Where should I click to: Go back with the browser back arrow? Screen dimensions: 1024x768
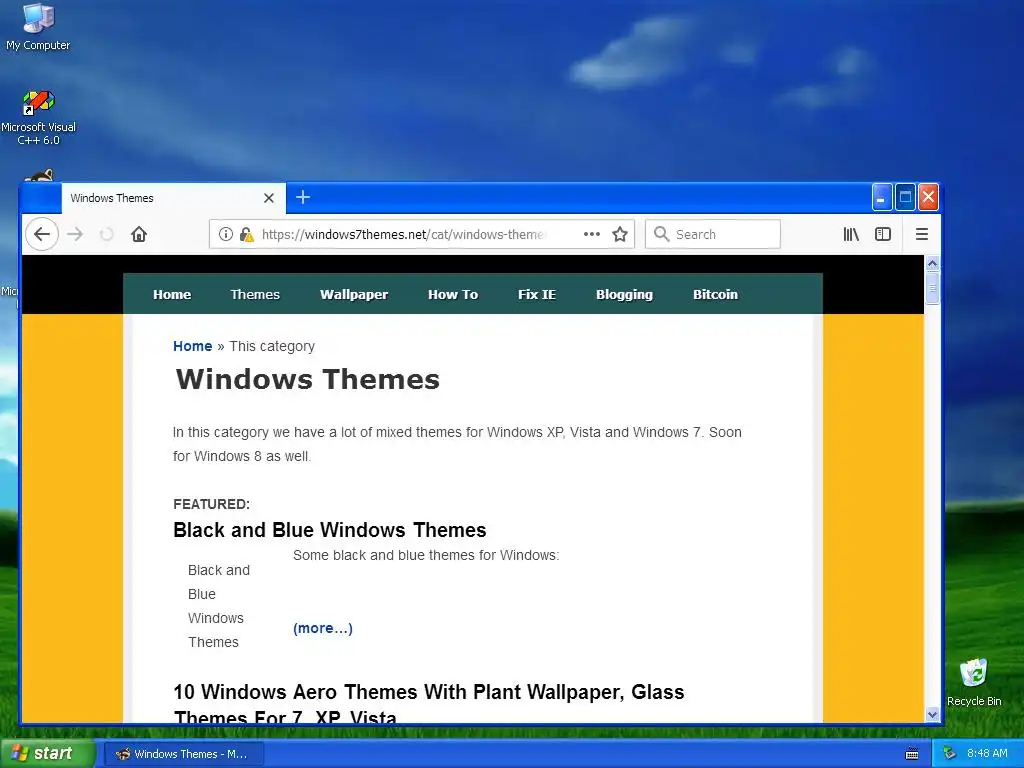pos(42,234)
